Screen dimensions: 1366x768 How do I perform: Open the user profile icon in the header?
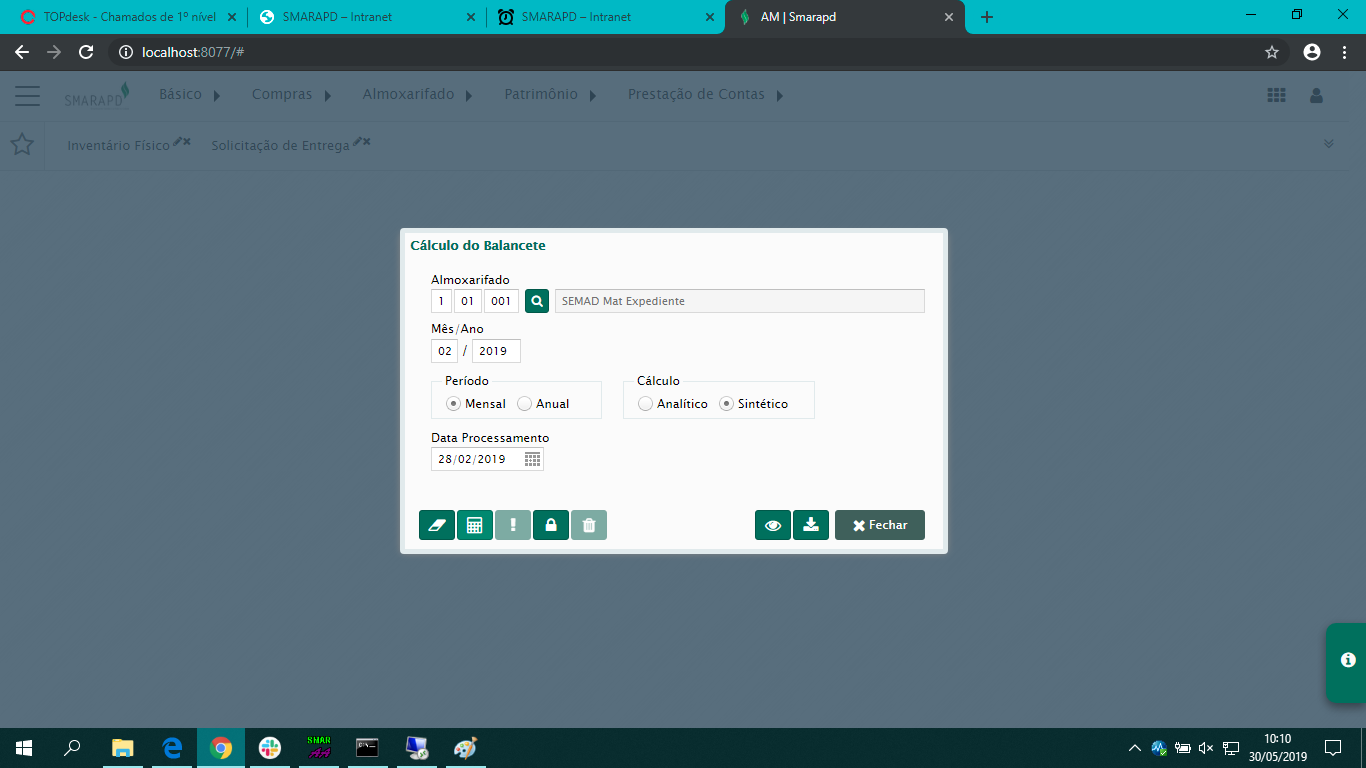[x=1316, y=95]
